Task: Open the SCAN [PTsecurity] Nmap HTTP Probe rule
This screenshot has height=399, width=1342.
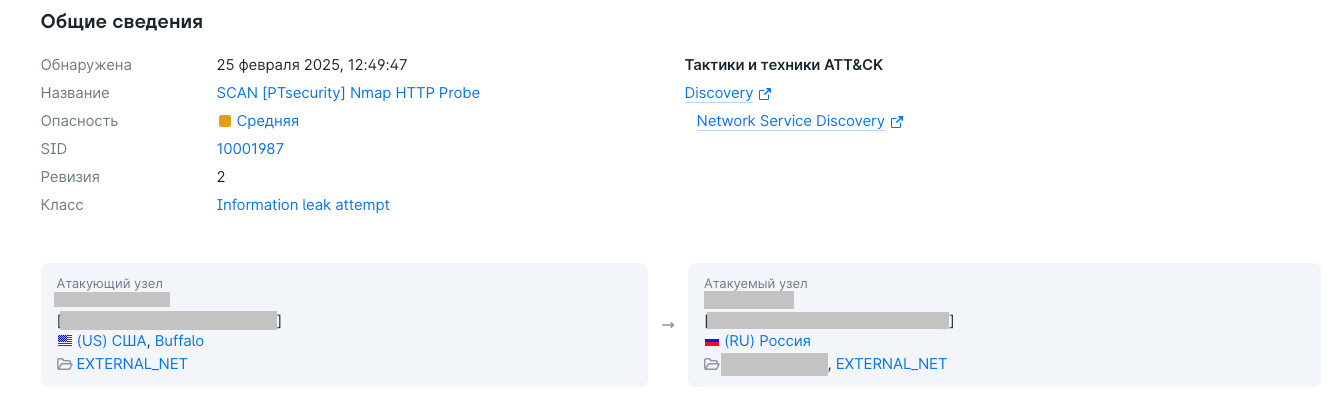Action: pyautogui.click(x=348, y=93)
